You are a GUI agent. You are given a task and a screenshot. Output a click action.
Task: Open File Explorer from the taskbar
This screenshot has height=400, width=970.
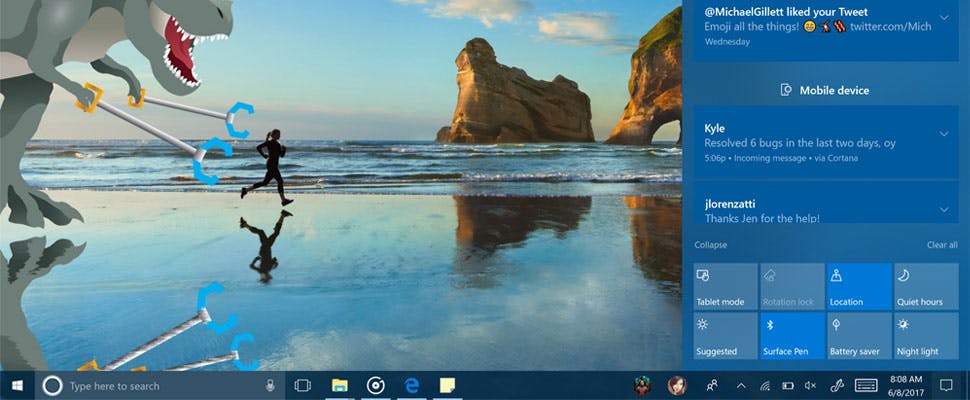[340, 386]
